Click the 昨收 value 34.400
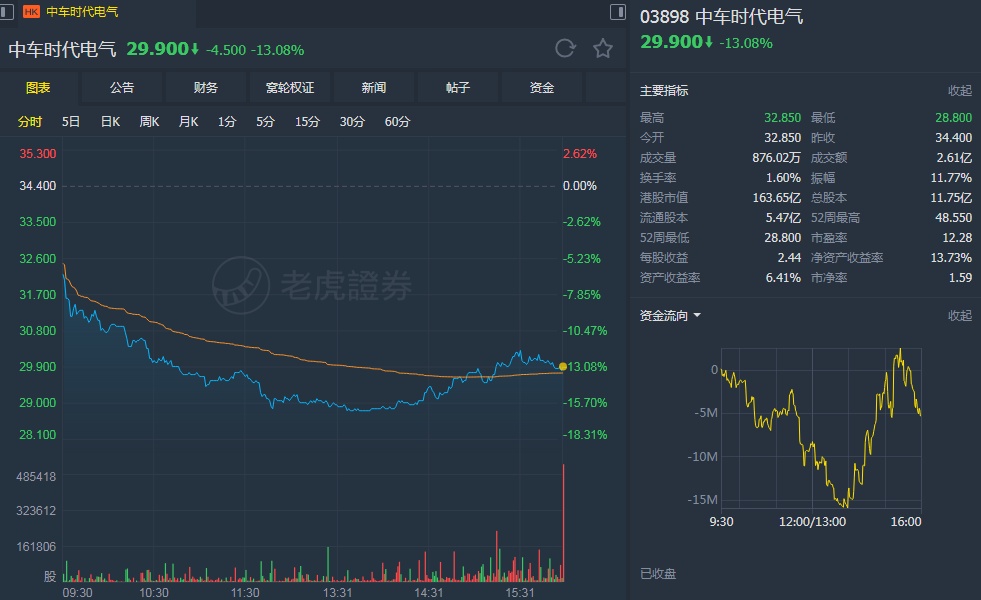This screenshot has width=981, height=600. click(x=953, y=138)
